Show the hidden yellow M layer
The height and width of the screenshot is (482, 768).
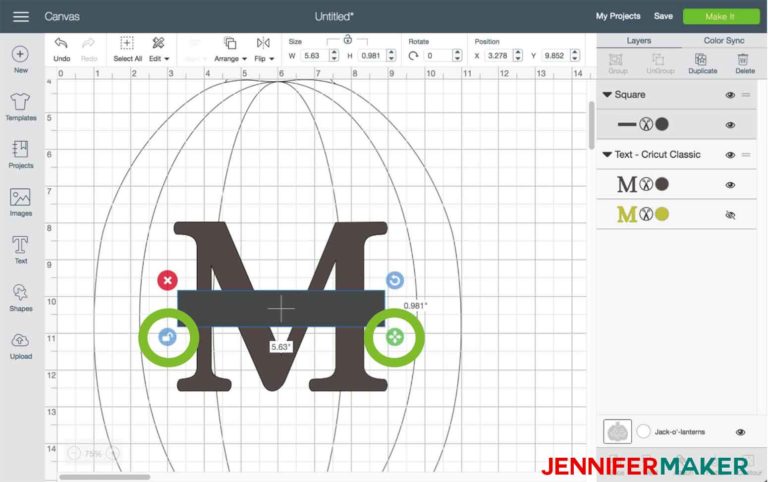click(x=730, y=215)
